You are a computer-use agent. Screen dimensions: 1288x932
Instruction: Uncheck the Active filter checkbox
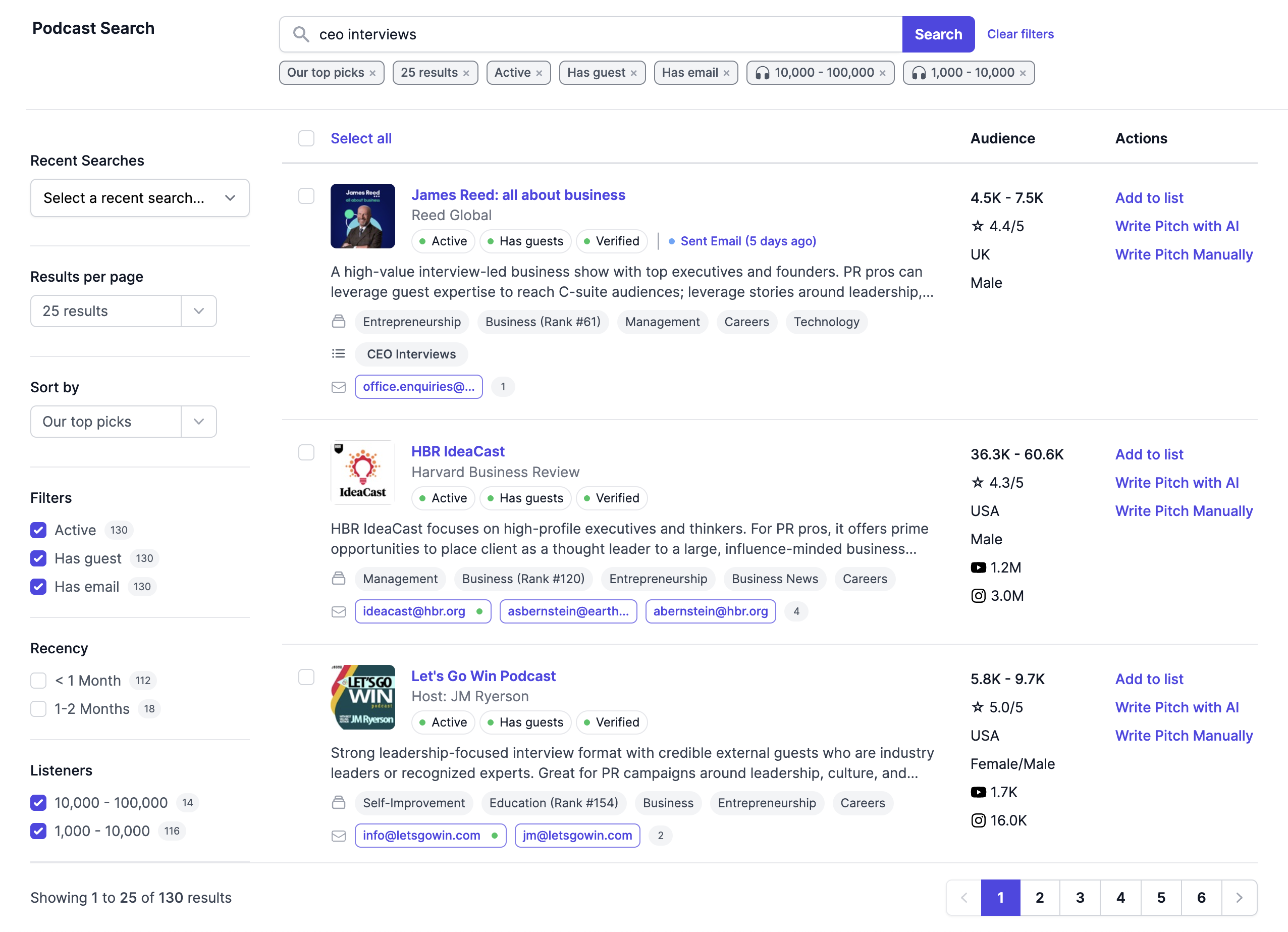[x=38, y=530]
